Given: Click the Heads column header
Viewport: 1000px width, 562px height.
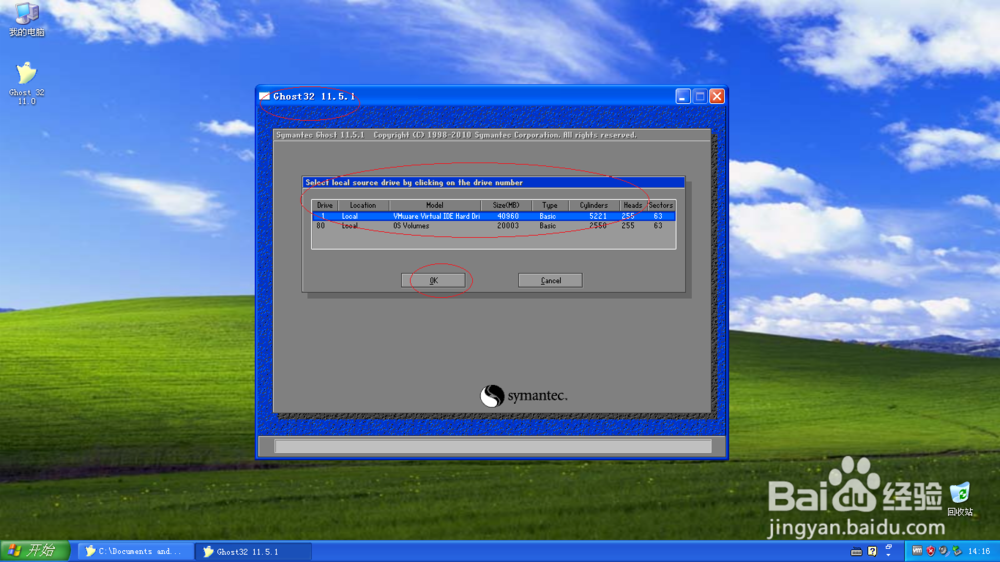Looking at the screenshot, I should pos(633,205).
